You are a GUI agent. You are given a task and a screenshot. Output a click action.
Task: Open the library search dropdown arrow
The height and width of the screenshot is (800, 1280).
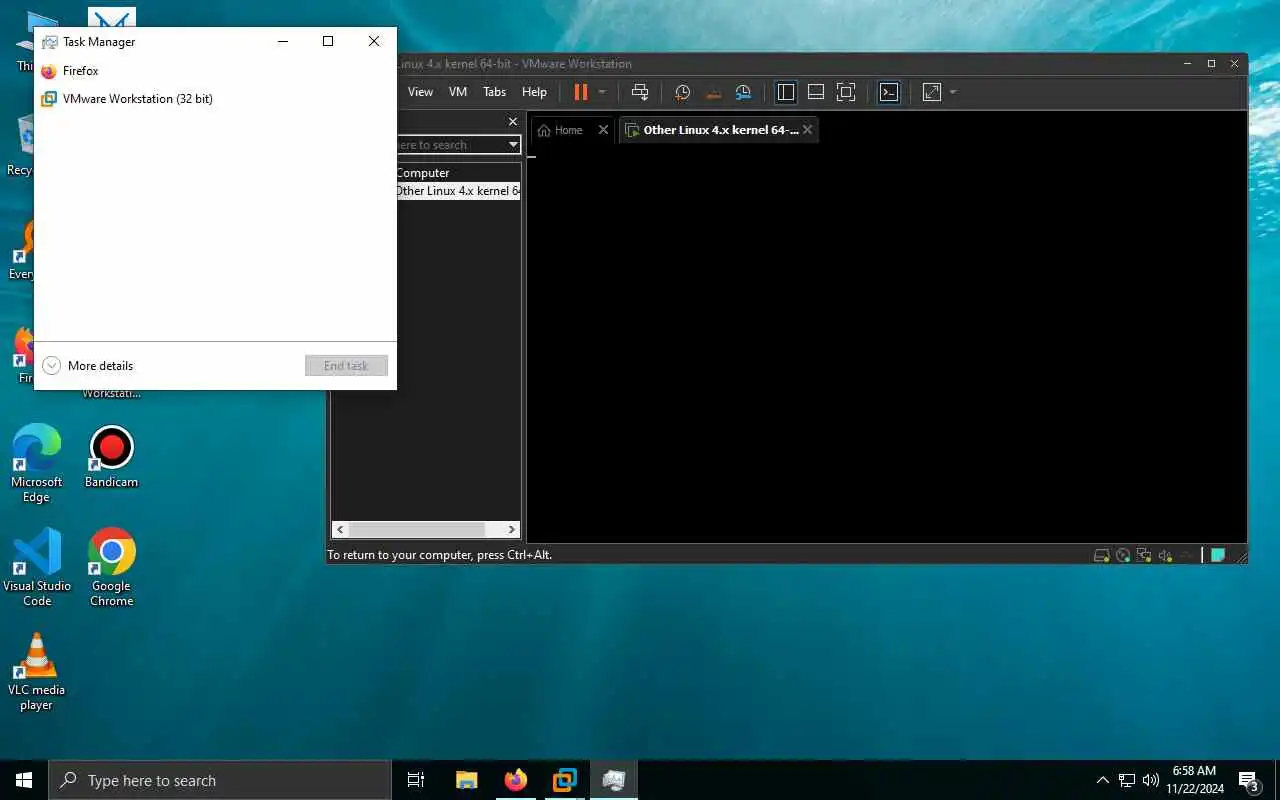(513, 145)
